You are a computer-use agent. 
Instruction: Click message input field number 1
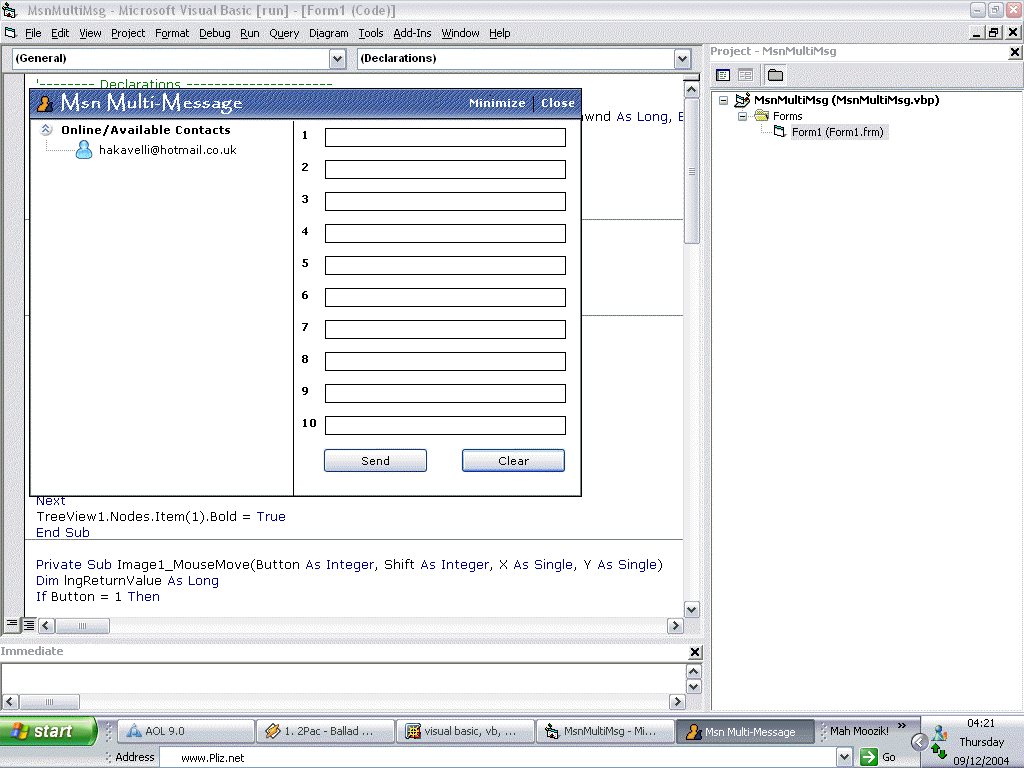[x=445, y=137]
